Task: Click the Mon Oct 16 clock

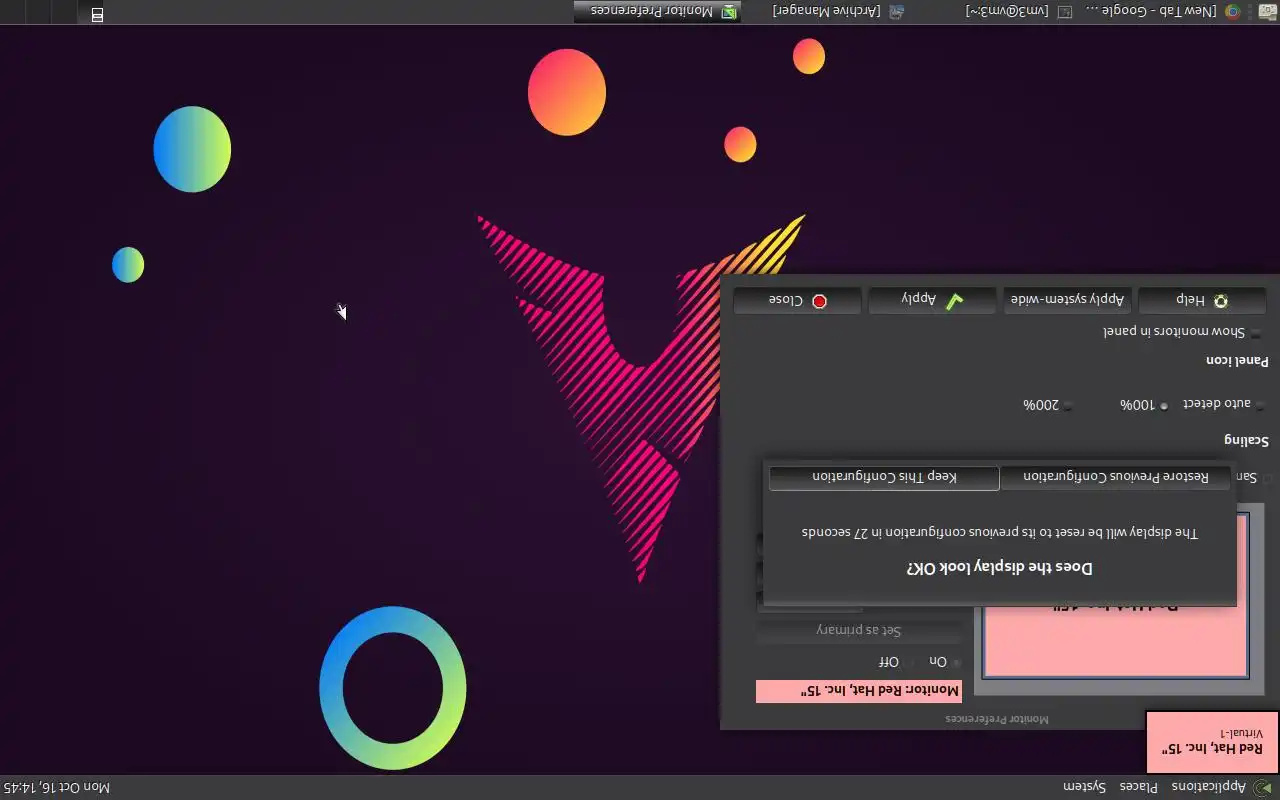Action: coord(56,787)
